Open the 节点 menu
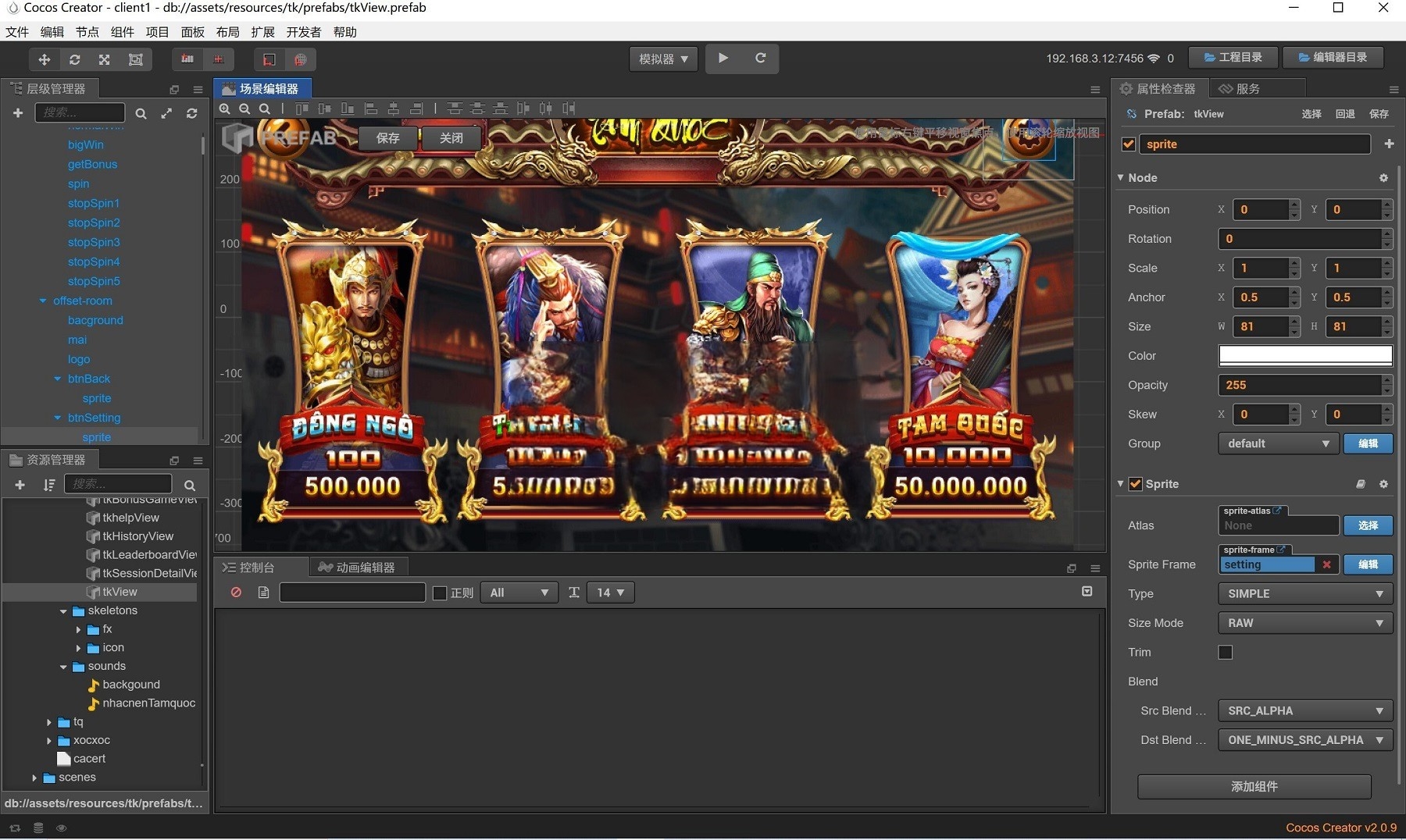 [87, 32]
